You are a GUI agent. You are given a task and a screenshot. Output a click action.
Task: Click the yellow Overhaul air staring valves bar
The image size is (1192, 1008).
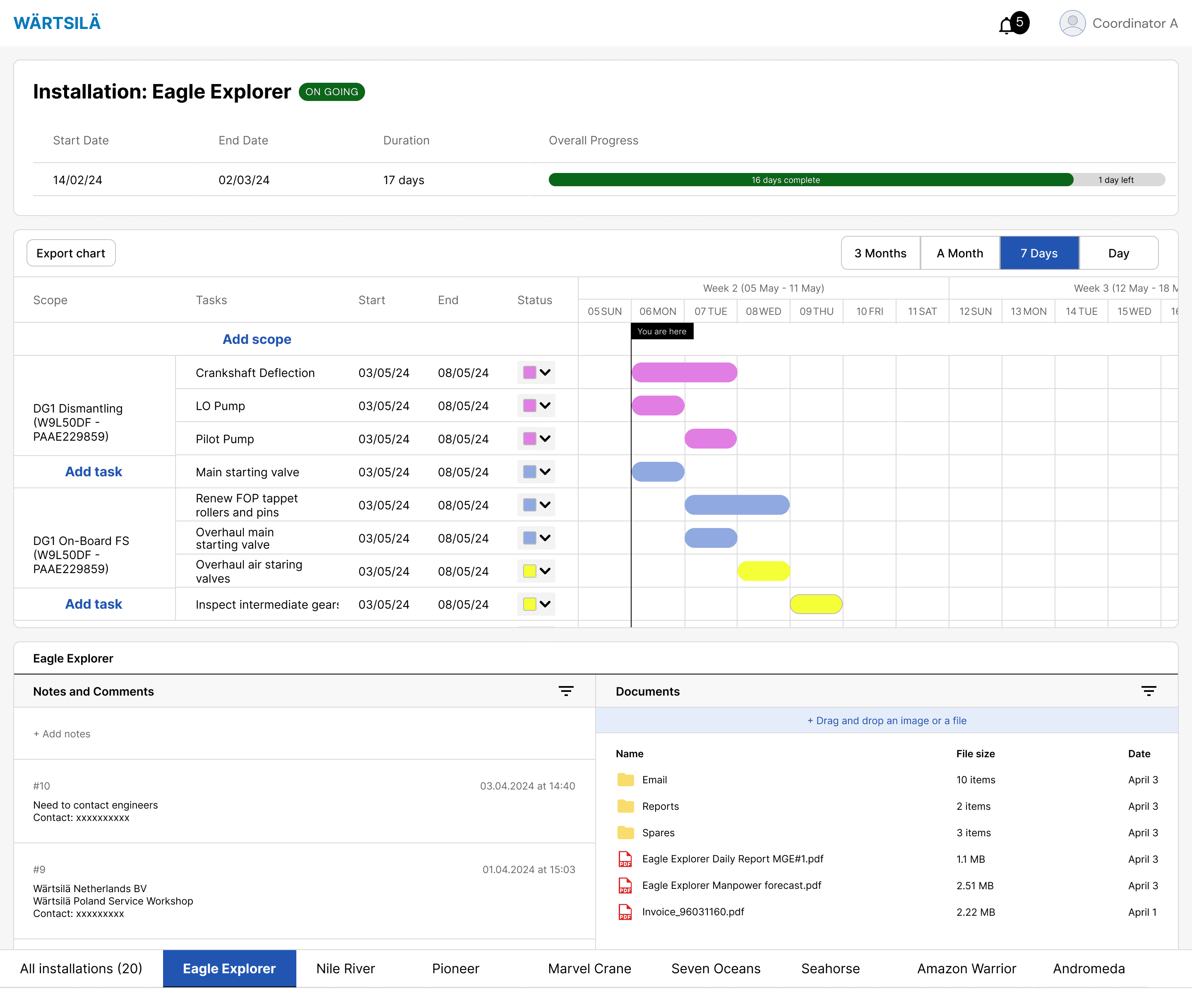[x=764, y=571]
